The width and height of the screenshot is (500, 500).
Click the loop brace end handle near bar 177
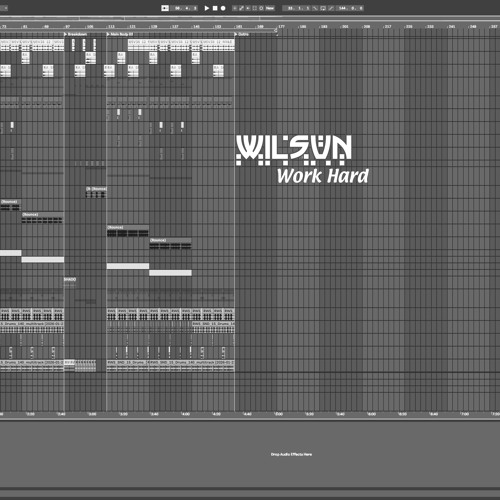coord(276,30)
